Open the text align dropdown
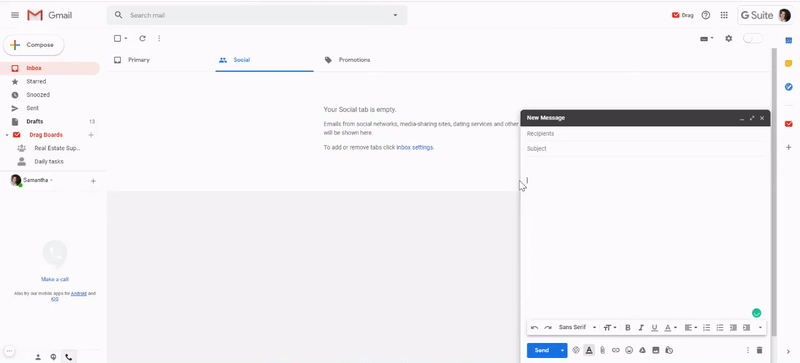This screenshot has height=363, width=800. tap(691, 328)
